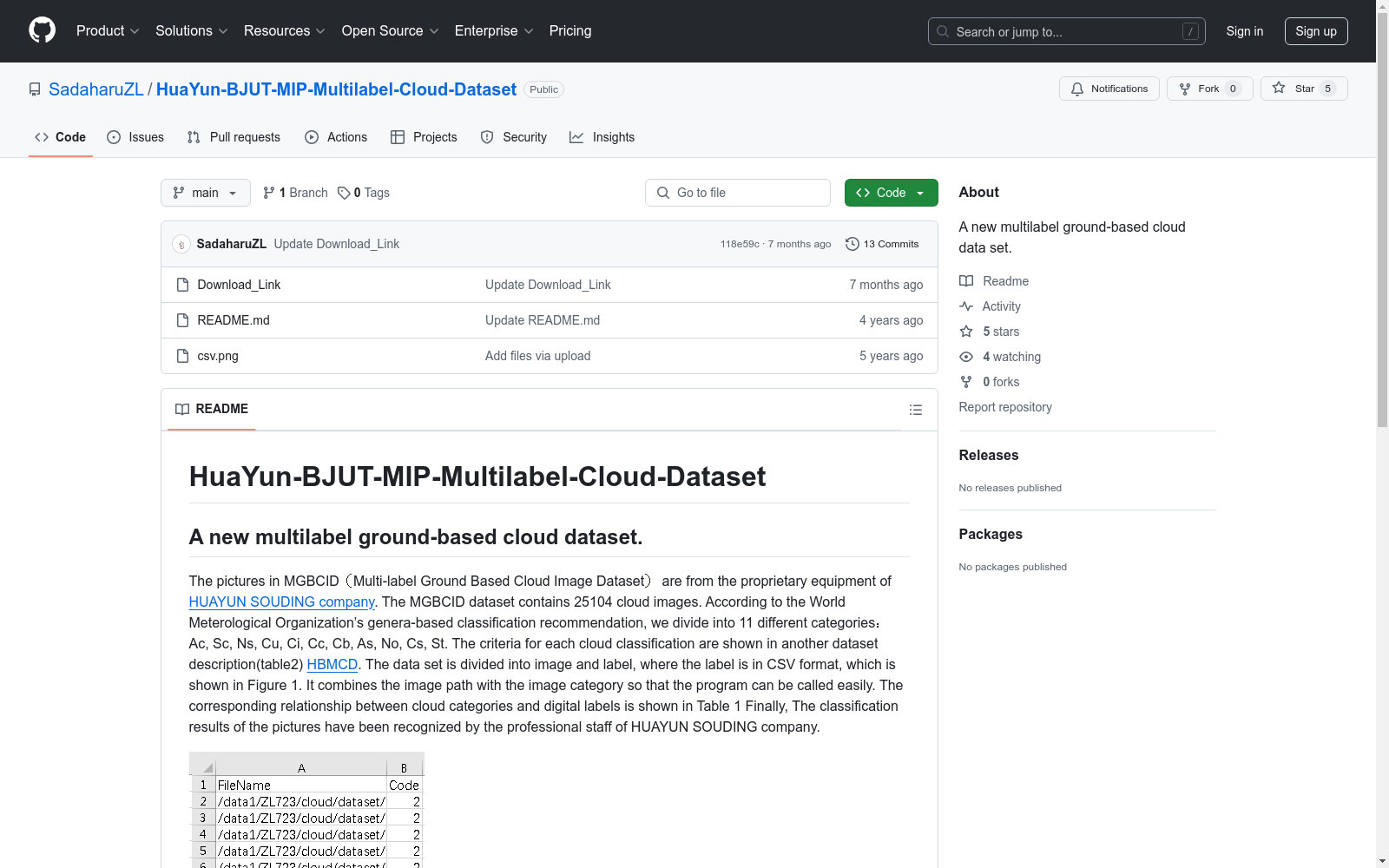Click the 4 years ago timestamp for README.md

pyautogui.click(x=892, y=320)
